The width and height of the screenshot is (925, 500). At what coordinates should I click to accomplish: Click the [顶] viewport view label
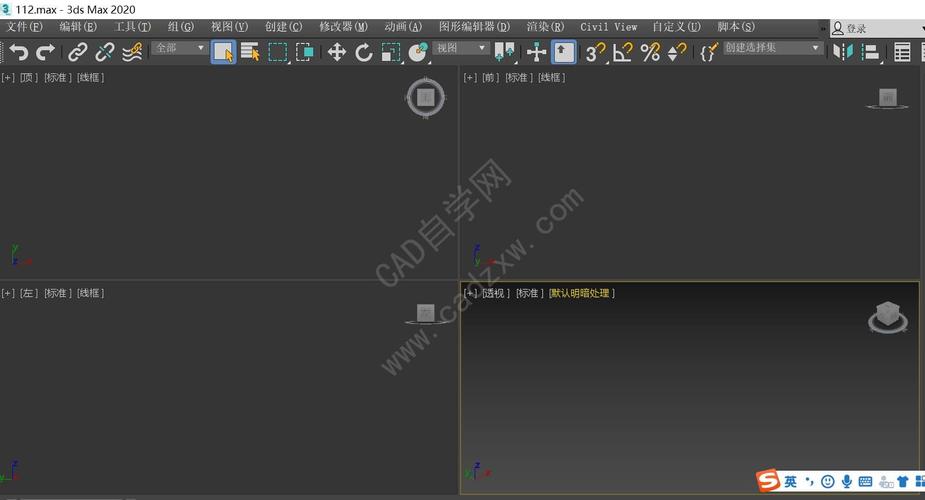click(x=29, y=78)
